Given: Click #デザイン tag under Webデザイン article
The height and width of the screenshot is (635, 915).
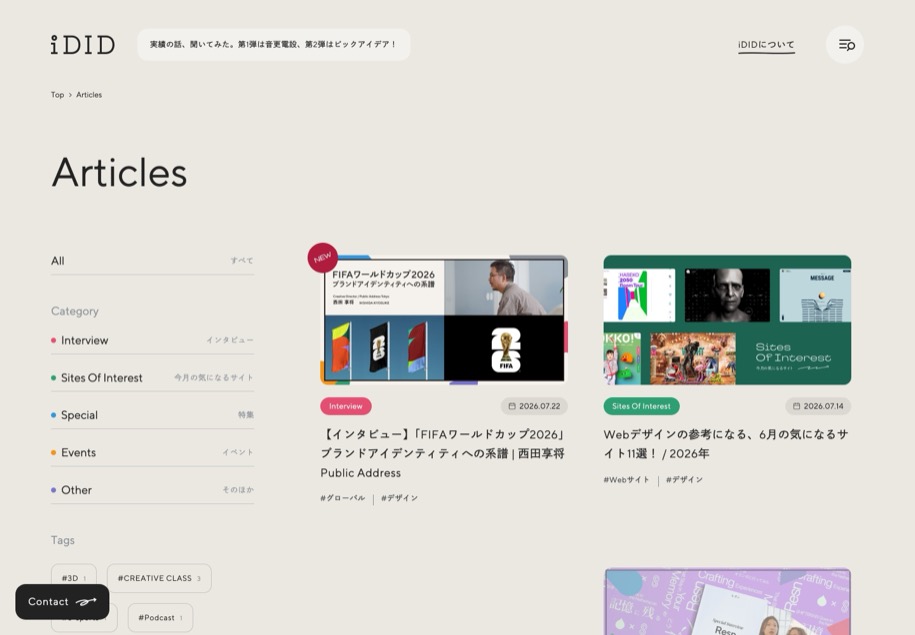Looking at the screenshot, I should (x=684, y=480).
